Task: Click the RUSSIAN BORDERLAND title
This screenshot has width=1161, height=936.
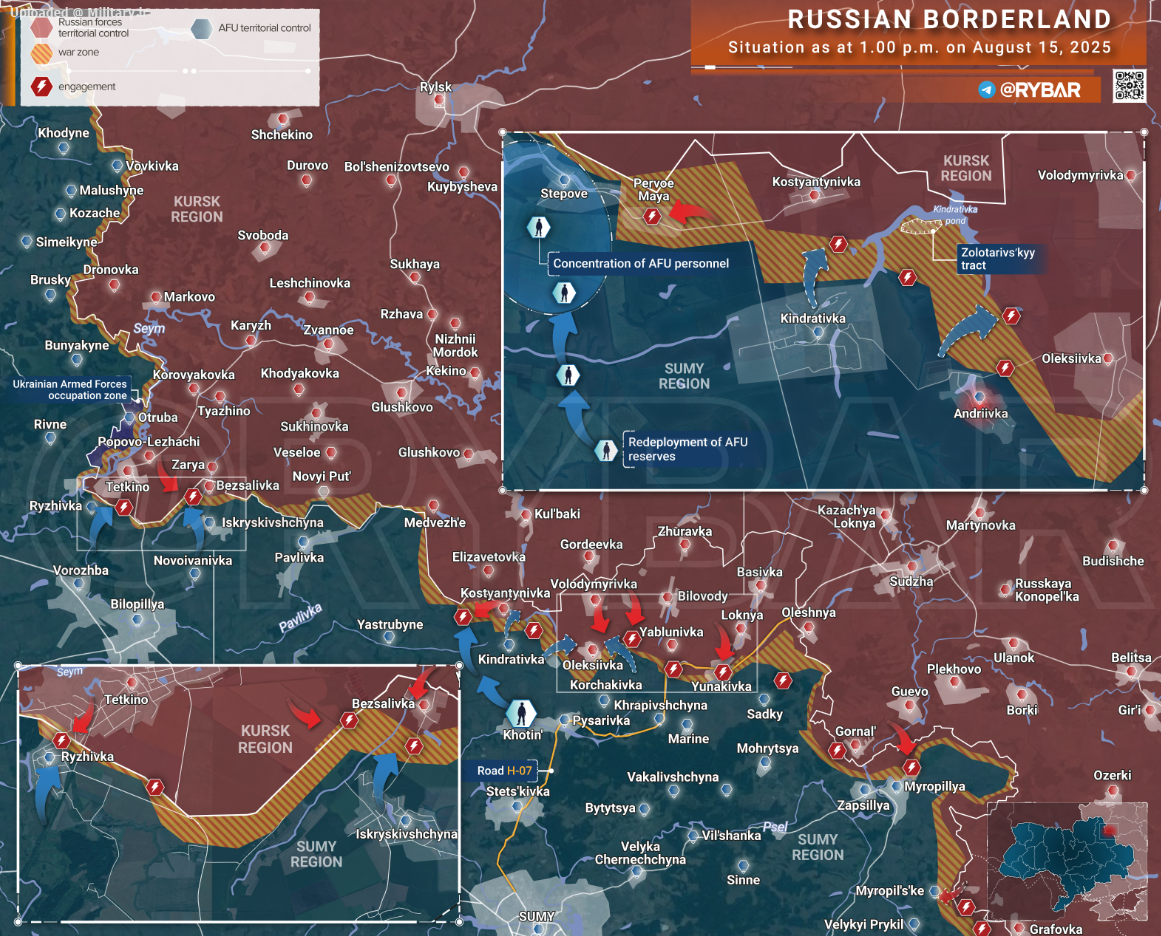Action: coord(949,19)
